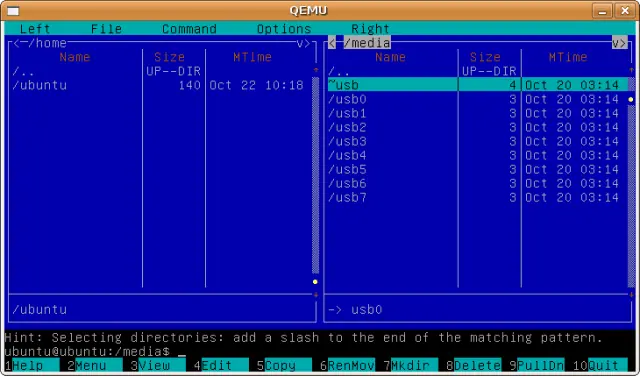
Task: Sort right panel by Size column header
Action: point(485,57)
